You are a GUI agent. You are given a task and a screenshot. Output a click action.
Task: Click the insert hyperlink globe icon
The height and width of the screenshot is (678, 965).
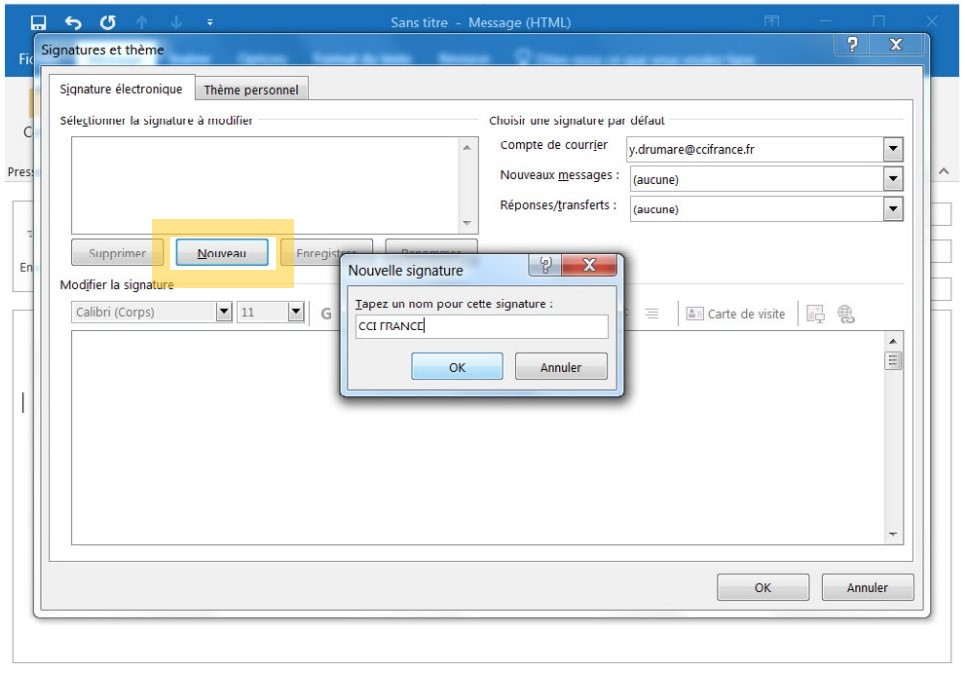click(x=846, y=314)
